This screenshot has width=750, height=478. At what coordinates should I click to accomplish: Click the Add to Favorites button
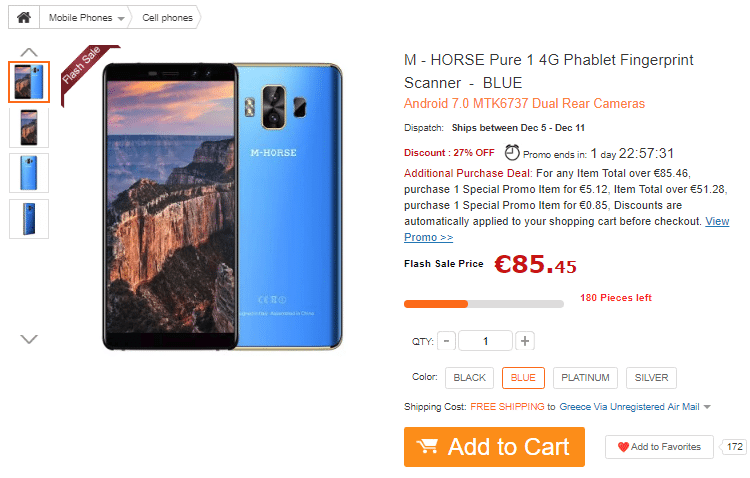[x=659, y=447]
